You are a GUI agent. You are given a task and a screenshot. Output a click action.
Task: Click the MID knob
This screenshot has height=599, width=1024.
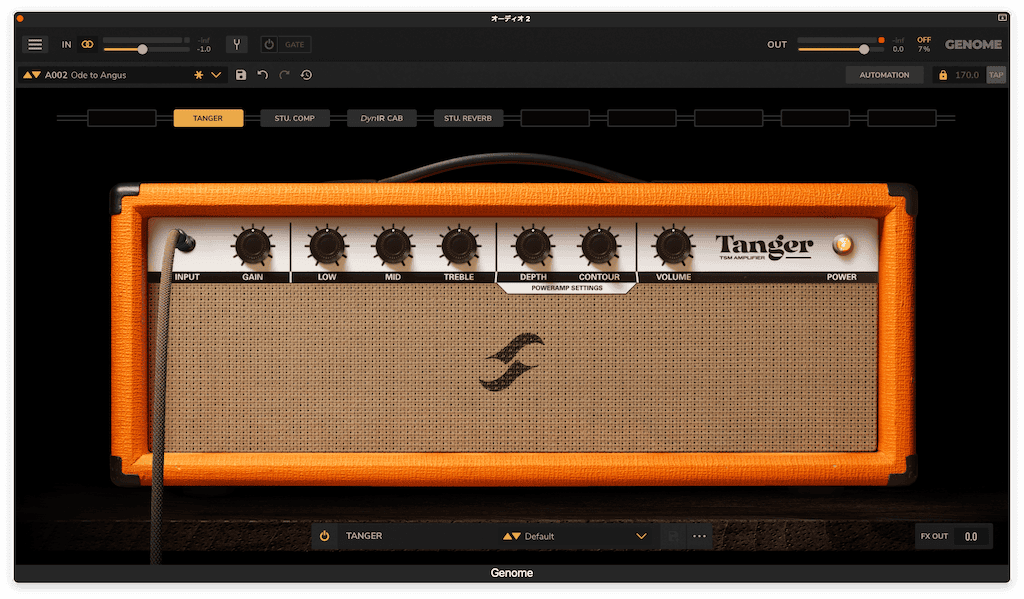[393, 246]
